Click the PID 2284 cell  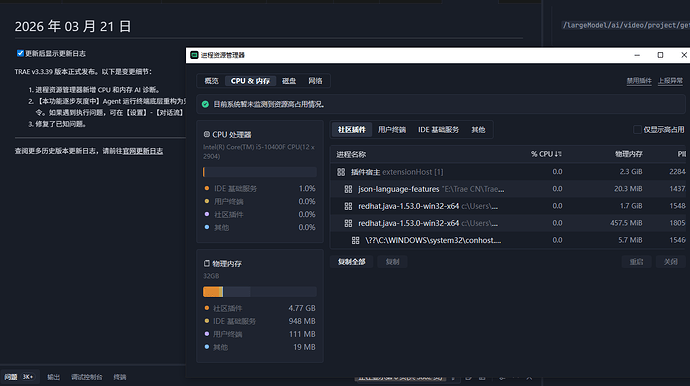click(x=677, y=172)
